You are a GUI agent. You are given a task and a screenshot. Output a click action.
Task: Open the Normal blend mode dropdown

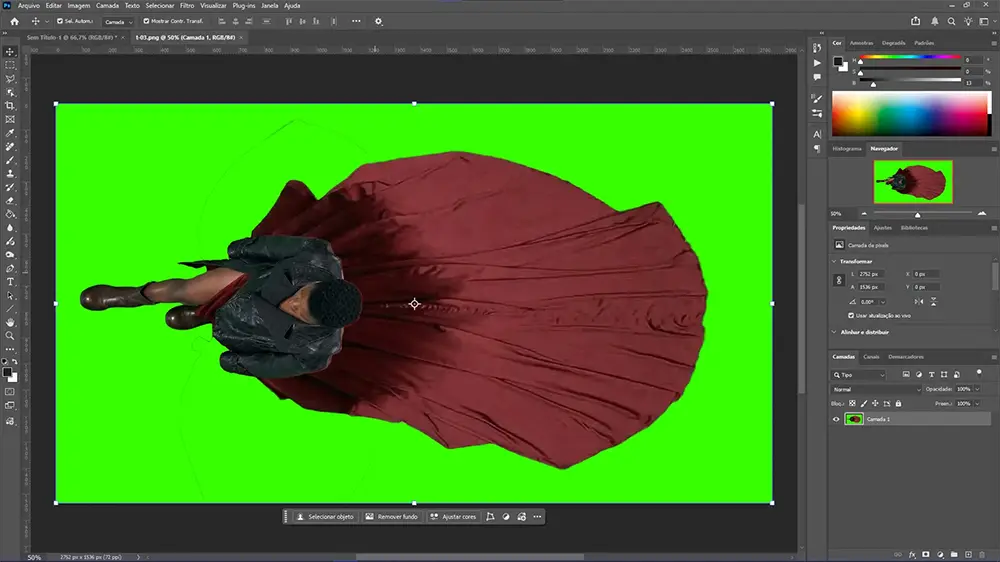coord(875,389)
